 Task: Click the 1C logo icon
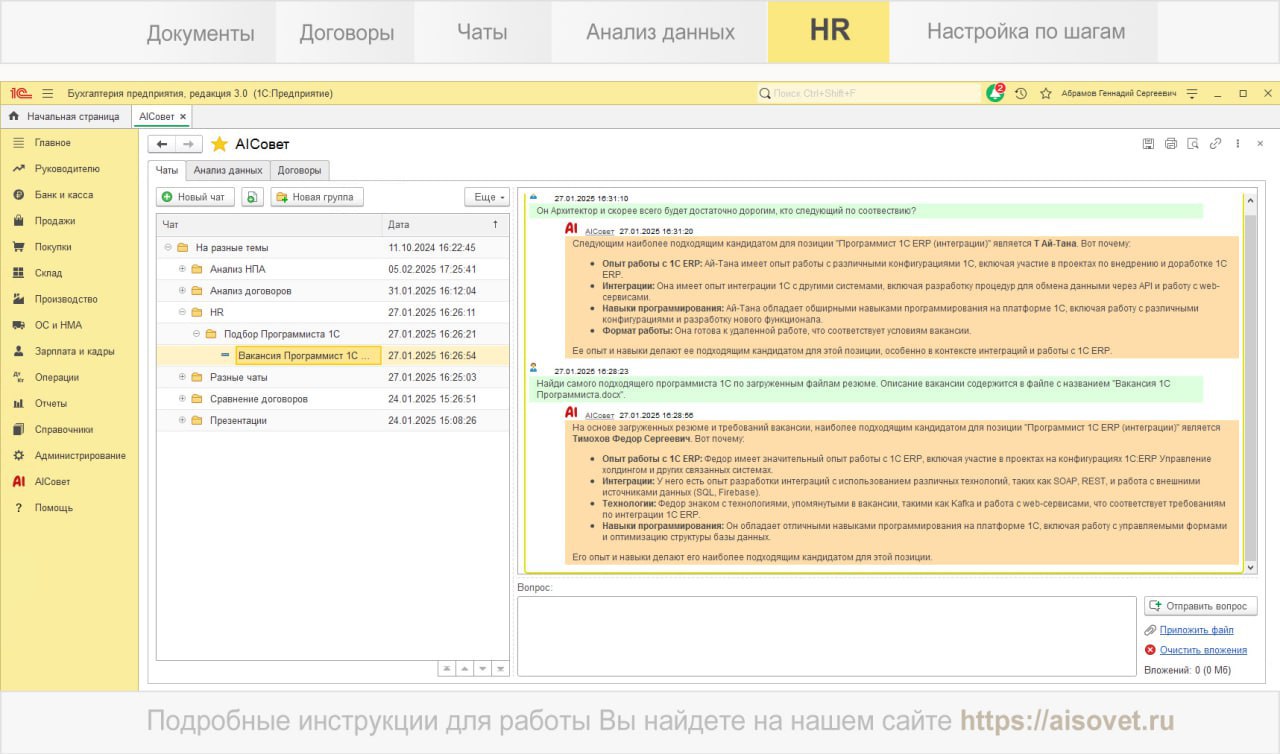[19, 93]
